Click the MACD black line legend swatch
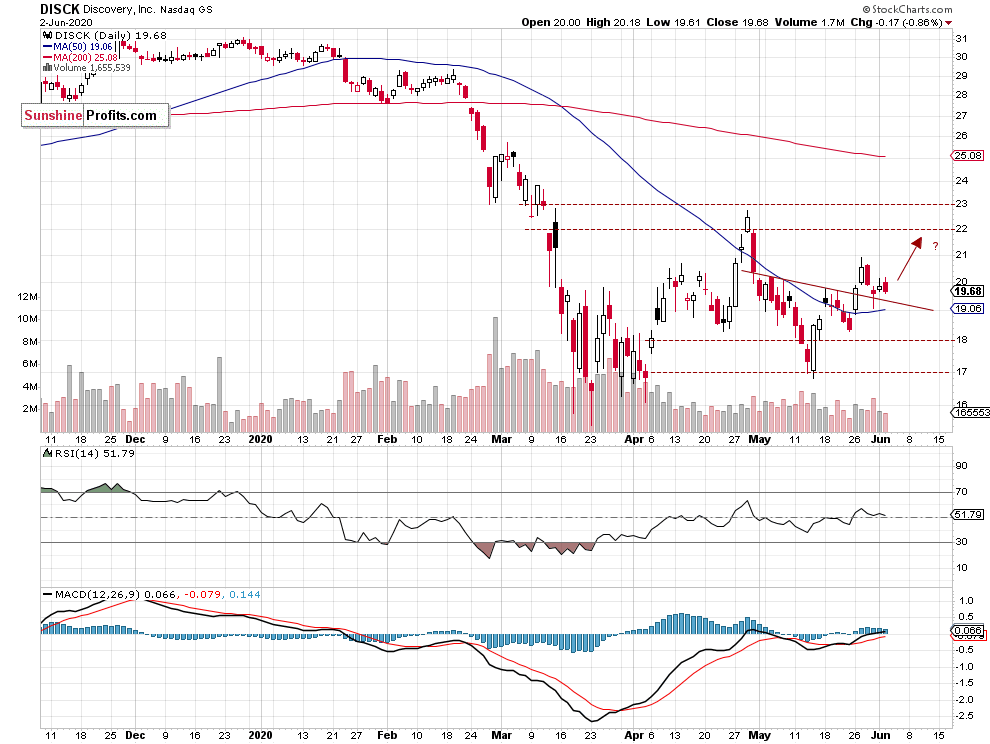990x744 pixels. point(47,594)
